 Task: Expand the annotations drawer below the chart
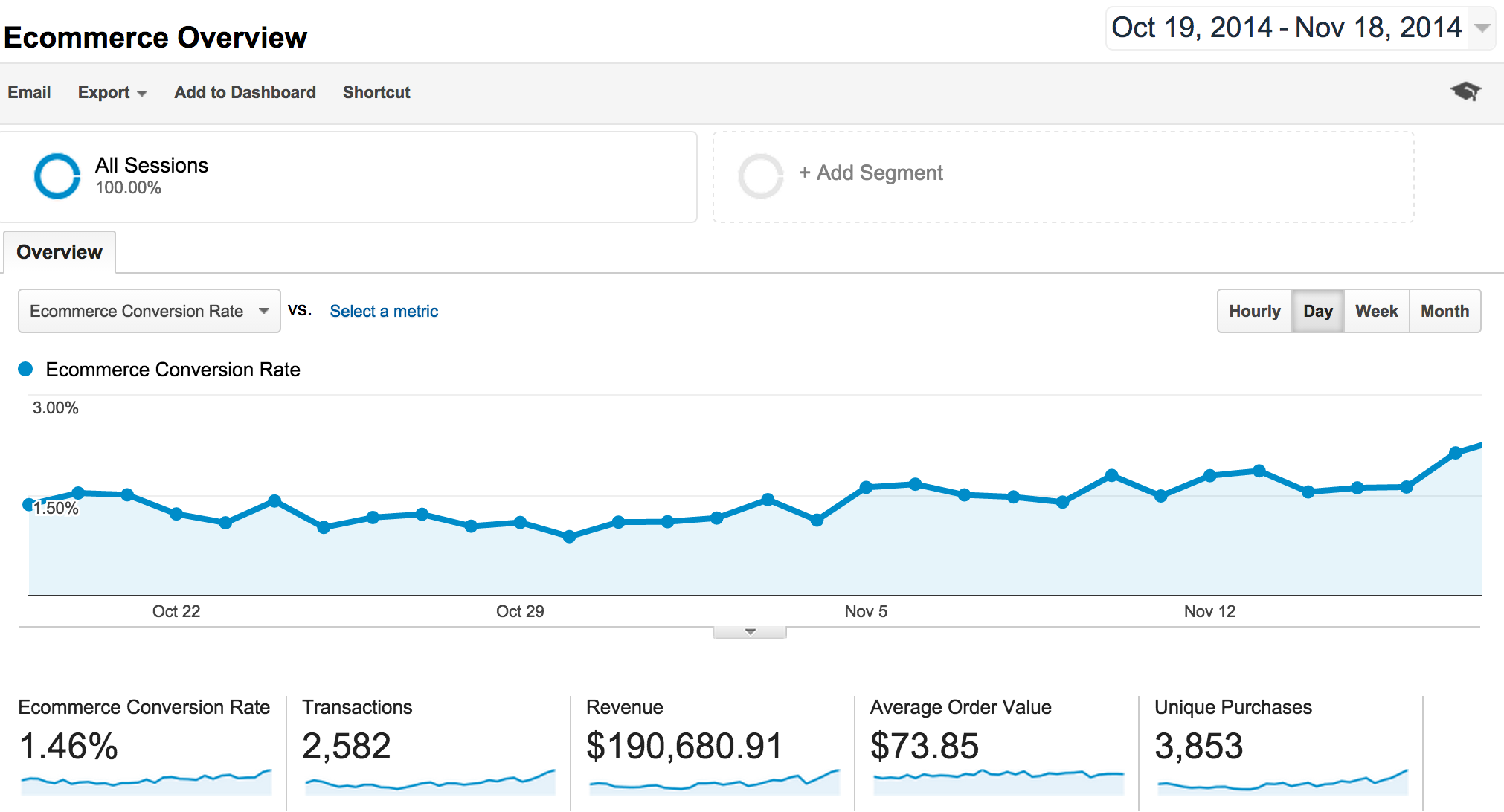coord(750,632)
